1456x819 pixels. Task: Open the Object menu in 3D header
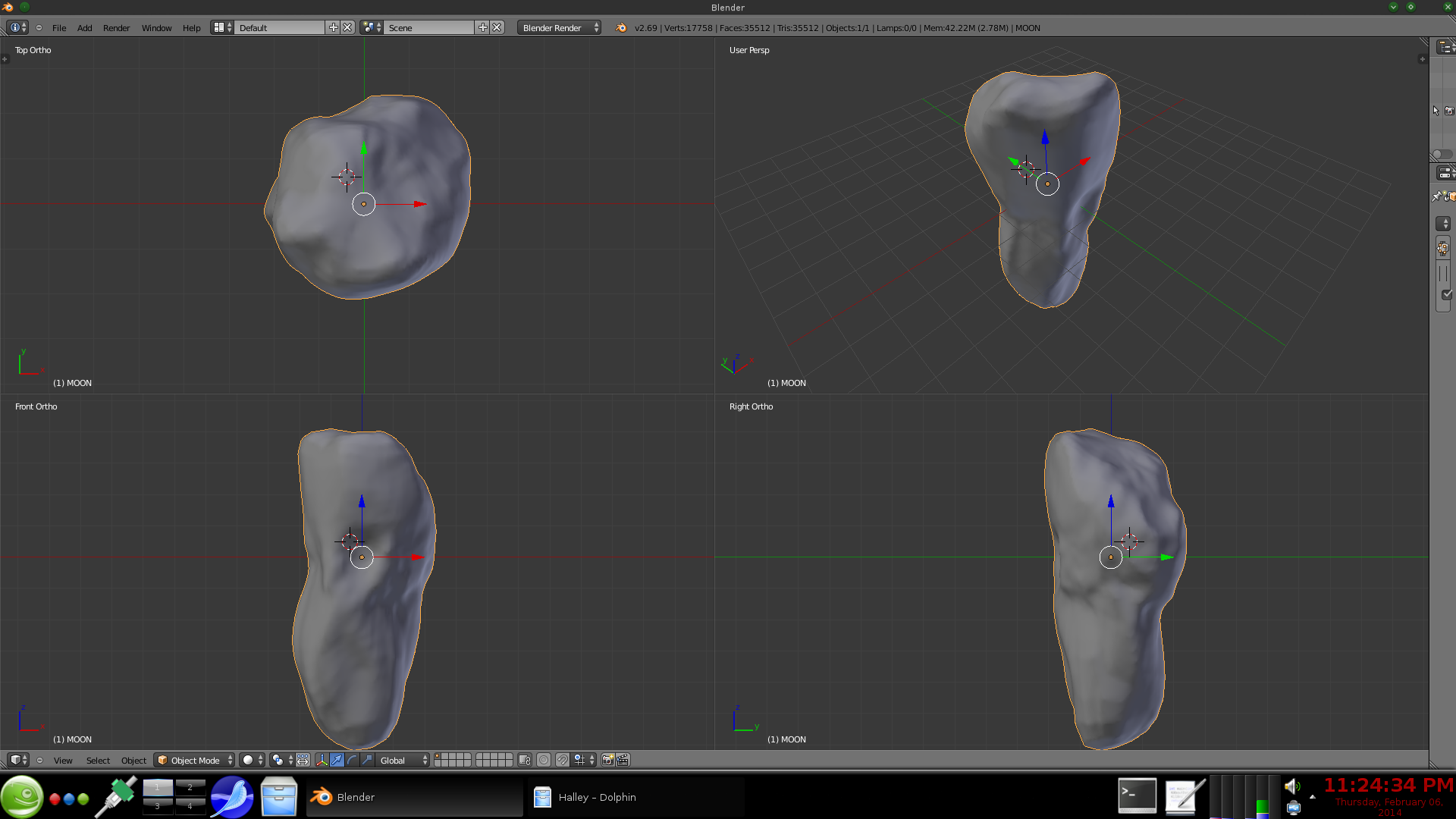point(133,761)
